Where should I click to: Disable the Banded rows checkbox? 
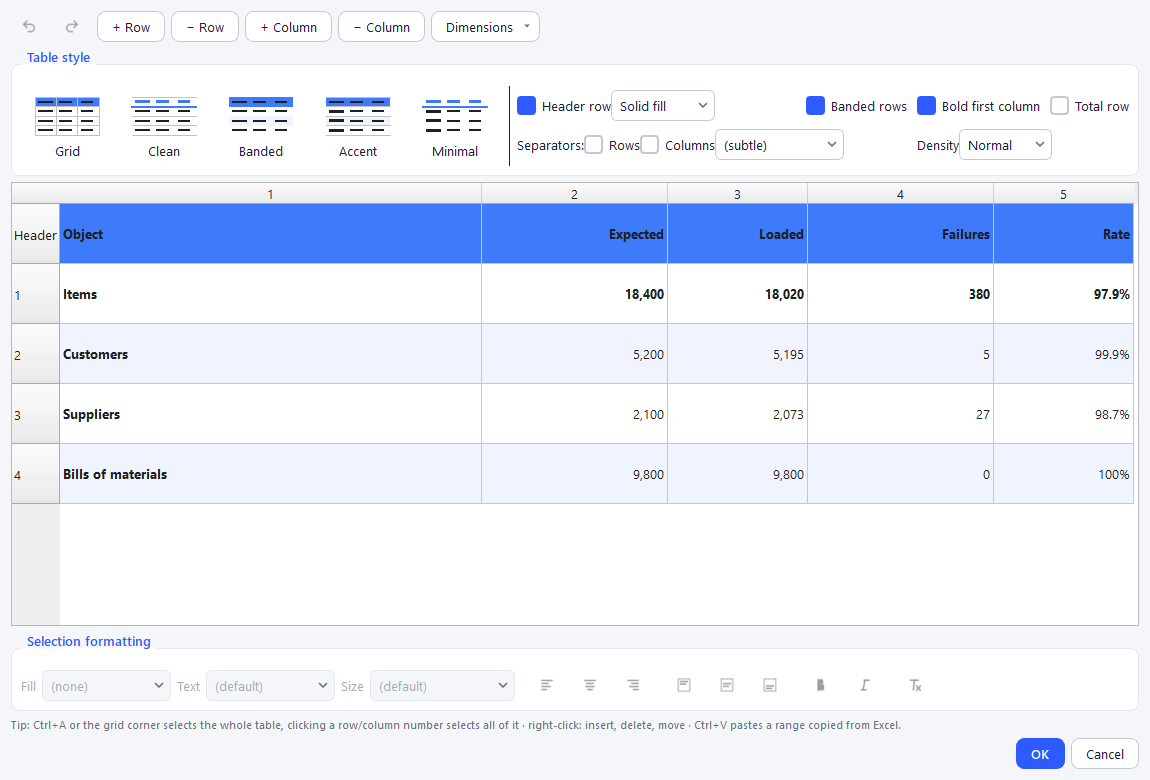pos(816,106)
